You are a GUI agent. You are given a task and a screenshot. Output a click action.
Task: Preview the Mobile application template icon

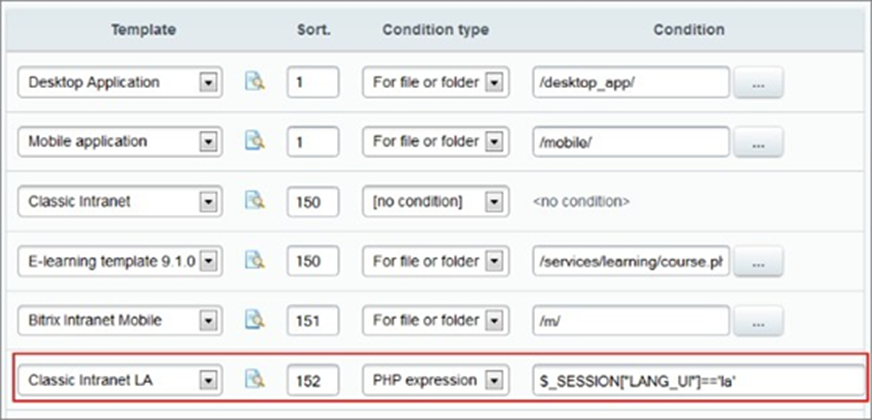click(254, 142)
